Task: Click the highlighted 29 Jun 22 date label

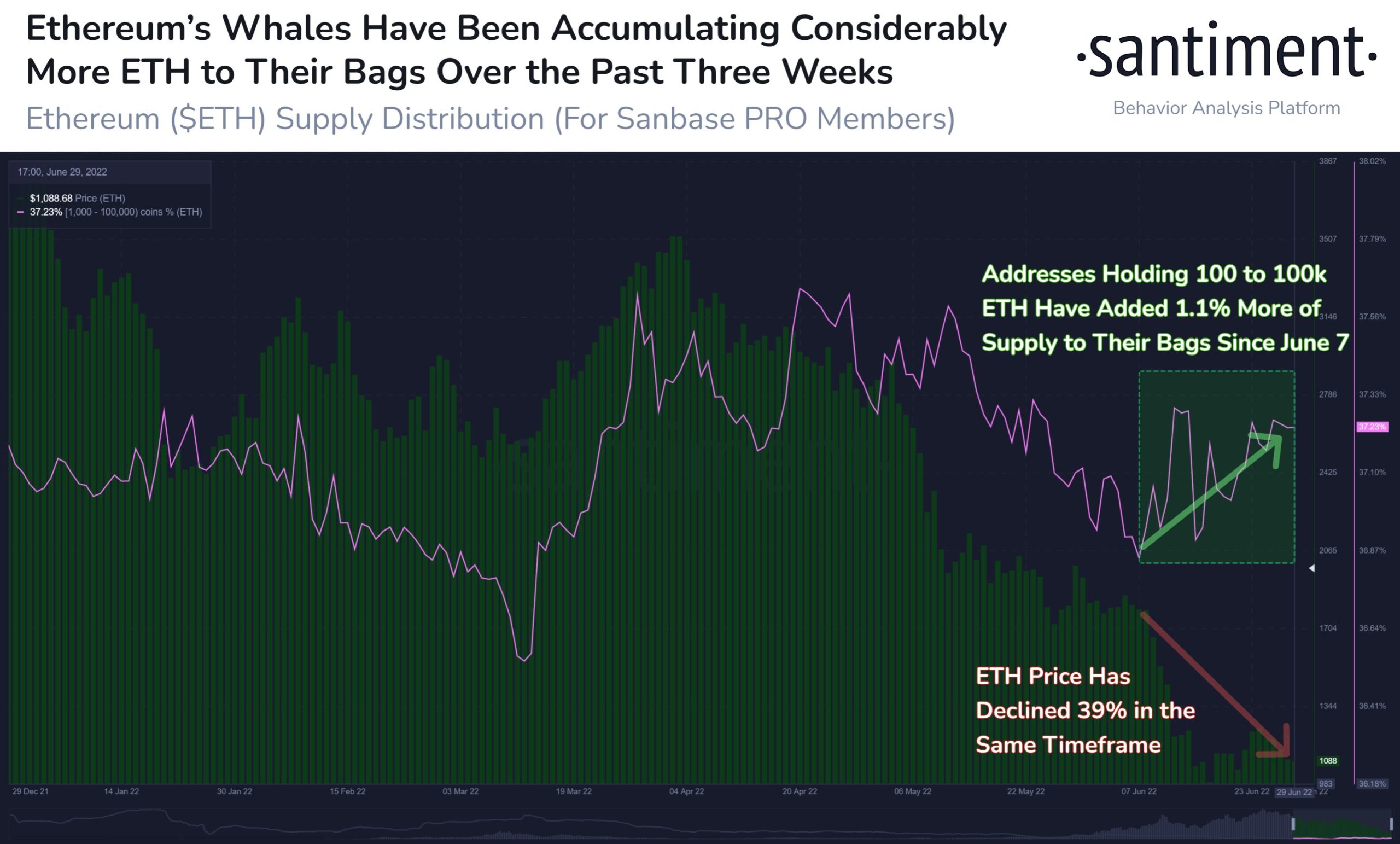Action: (x=1294, y=792)
